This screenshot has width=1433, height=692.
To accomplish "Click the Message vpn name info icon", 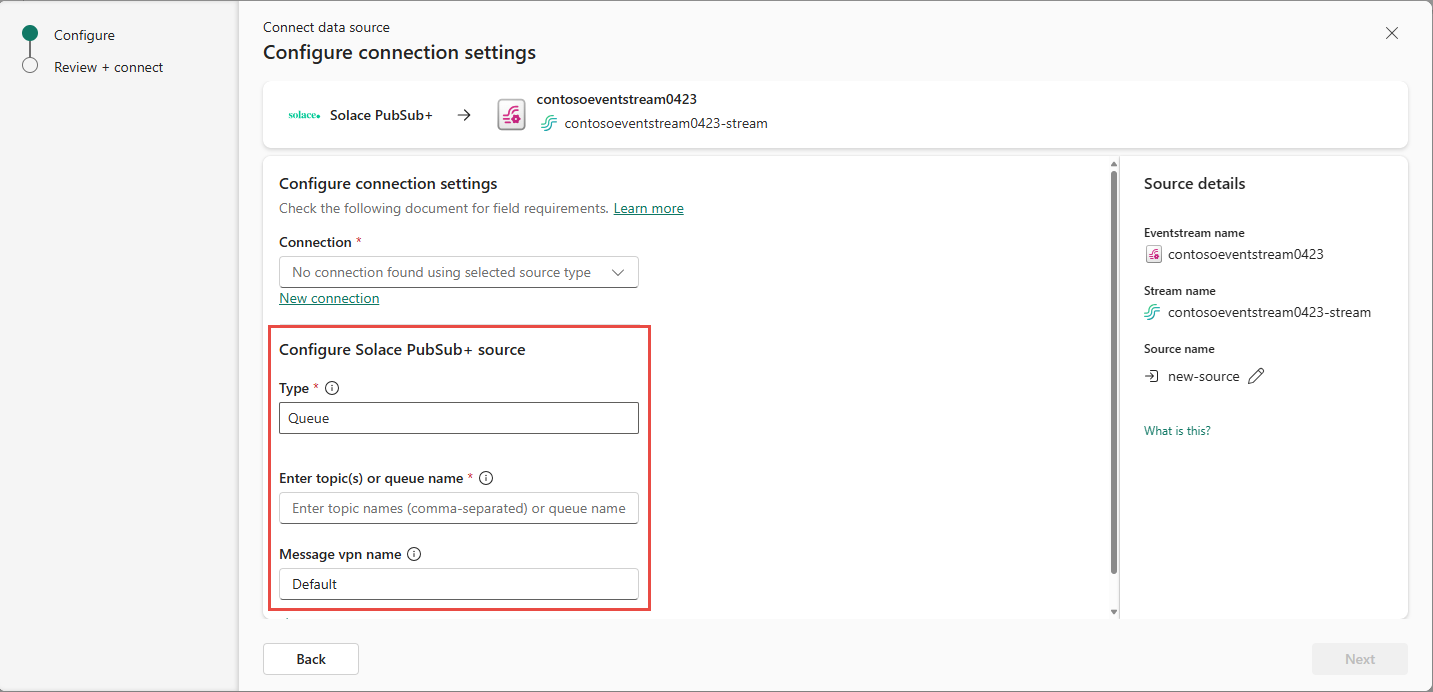I will point(414,554).
